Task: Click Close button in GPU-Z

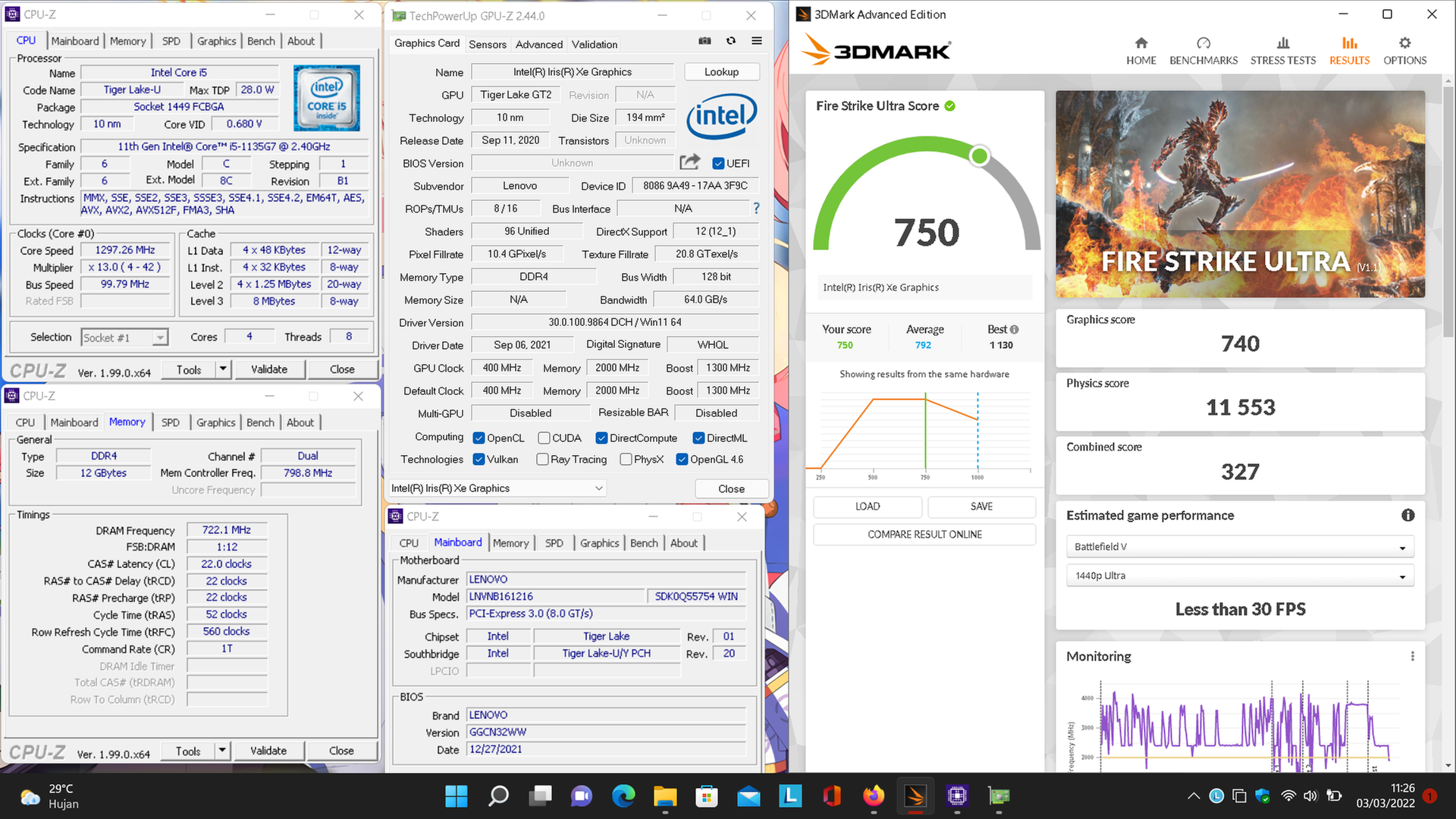Action: click(x=731, y=489)
